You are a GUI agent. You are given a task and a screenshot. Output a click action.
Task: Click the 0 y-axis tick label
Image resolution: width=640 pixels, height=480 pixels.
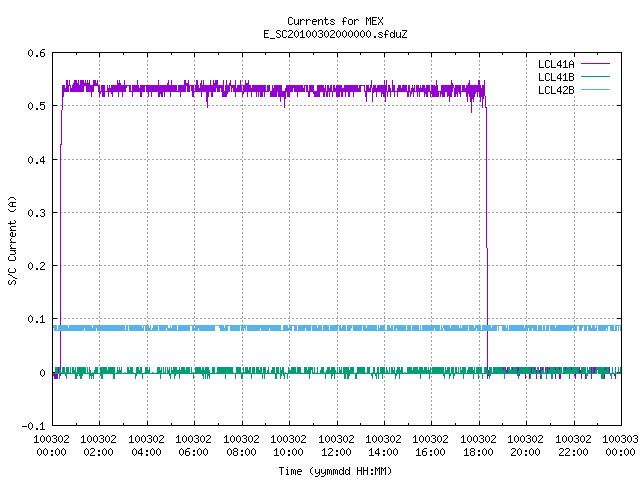[x=42, y=373]
